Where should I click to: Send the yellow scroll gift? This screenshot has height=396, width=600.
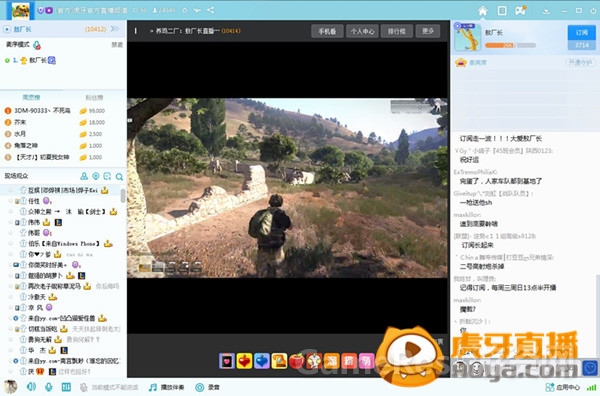(x=279, y=361)
